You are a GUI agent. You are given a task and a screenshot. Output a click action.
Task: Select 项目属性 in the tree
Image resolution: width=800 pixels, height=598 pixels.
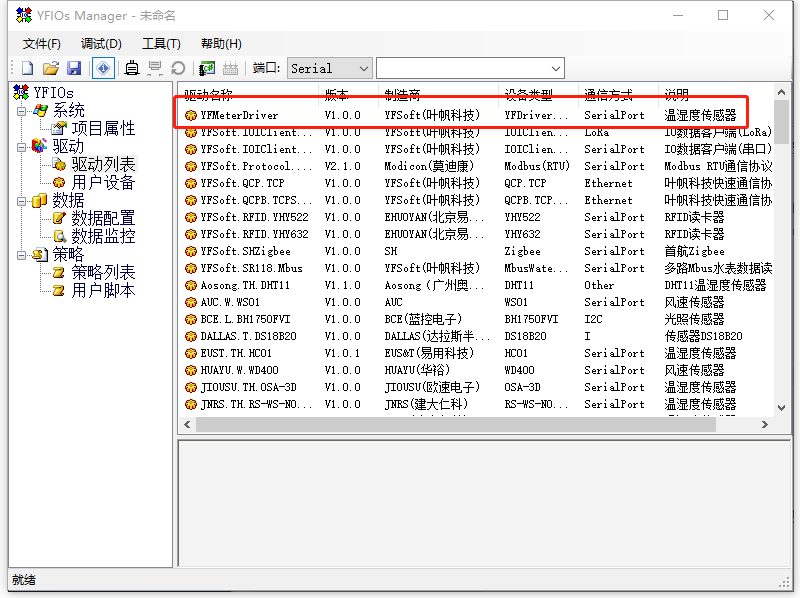(103, 128)
